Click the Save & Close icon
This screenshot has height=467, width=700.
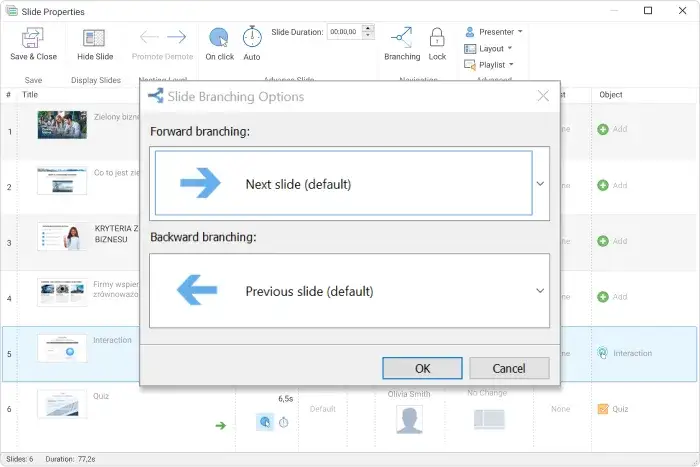tap(33, 39)
